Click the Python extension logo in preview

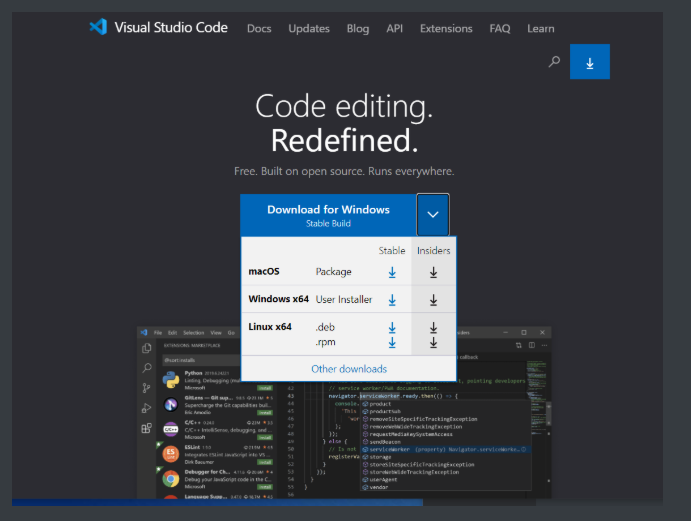click(171, 380)
